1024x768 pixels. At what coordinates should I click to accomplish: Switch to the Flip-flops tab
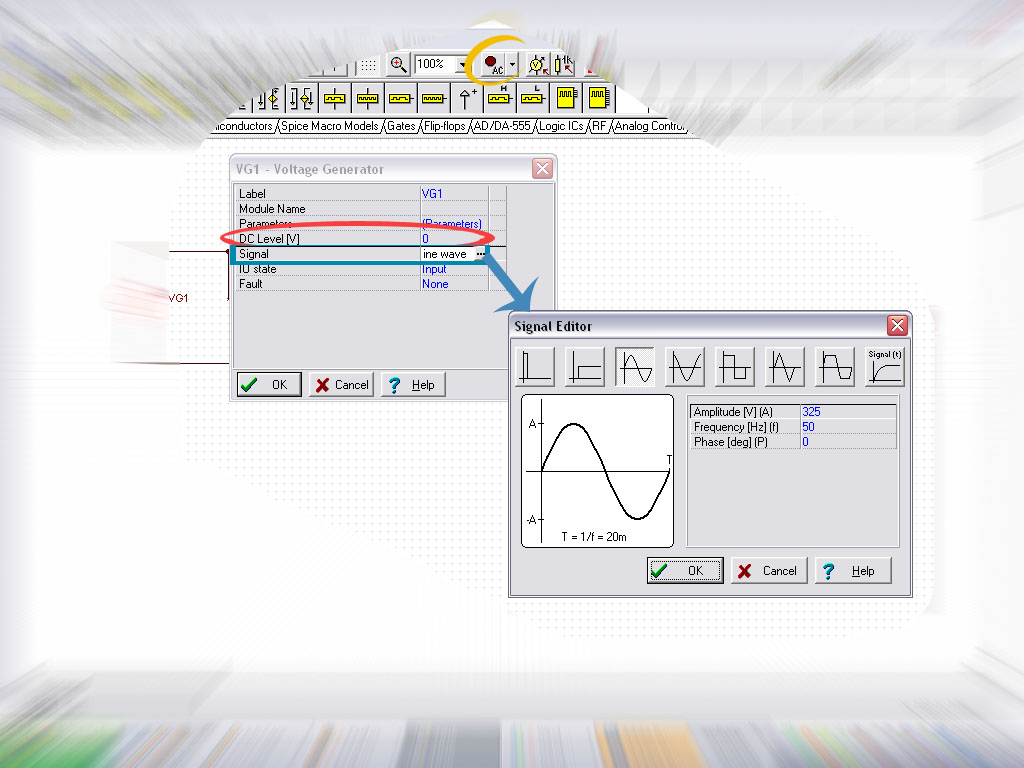(444, 126)
